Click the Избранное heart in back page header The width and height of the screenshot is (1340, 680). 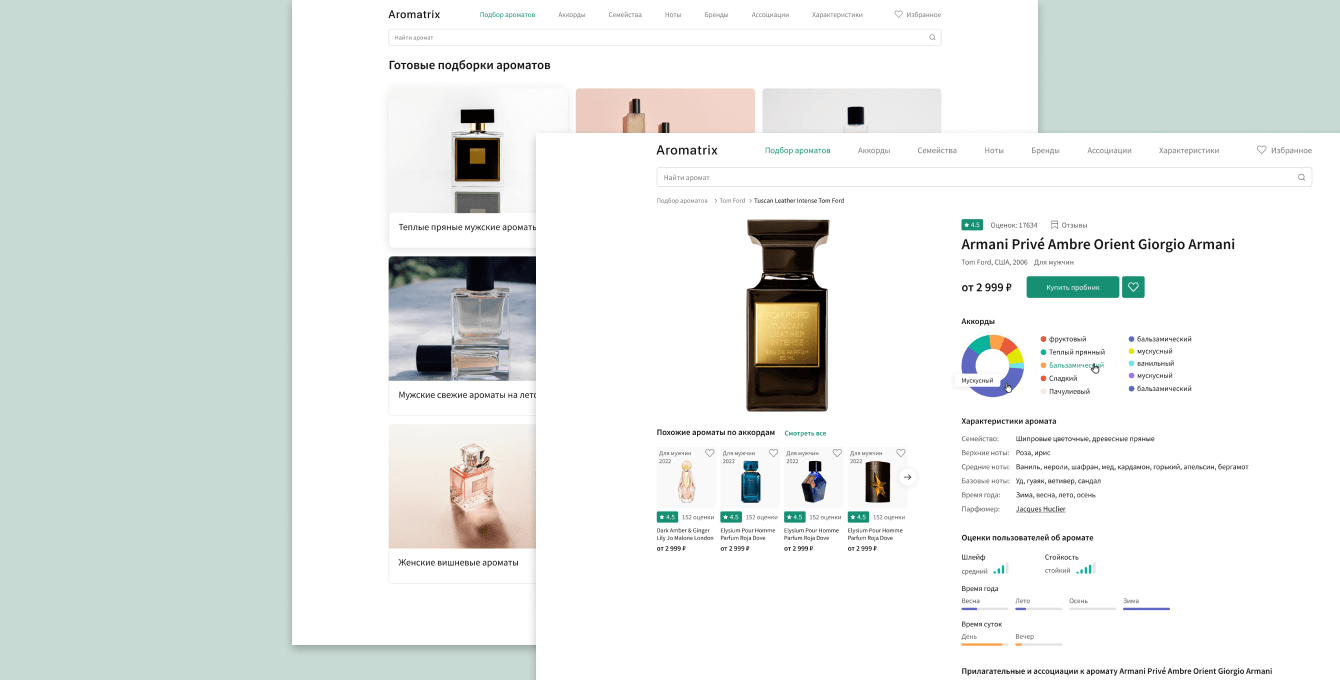(898, 14)
